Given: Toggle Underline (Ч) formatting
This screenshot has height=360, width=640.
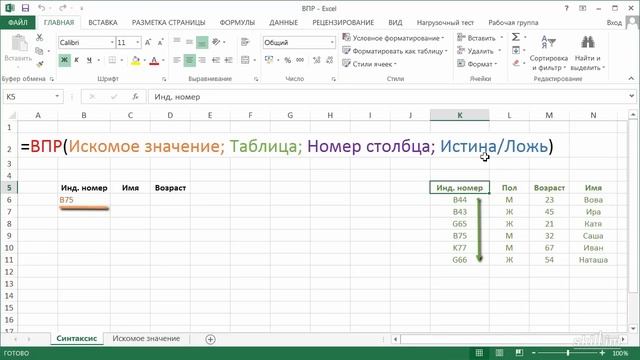Looking at the screenshot, I should [89, 60].
